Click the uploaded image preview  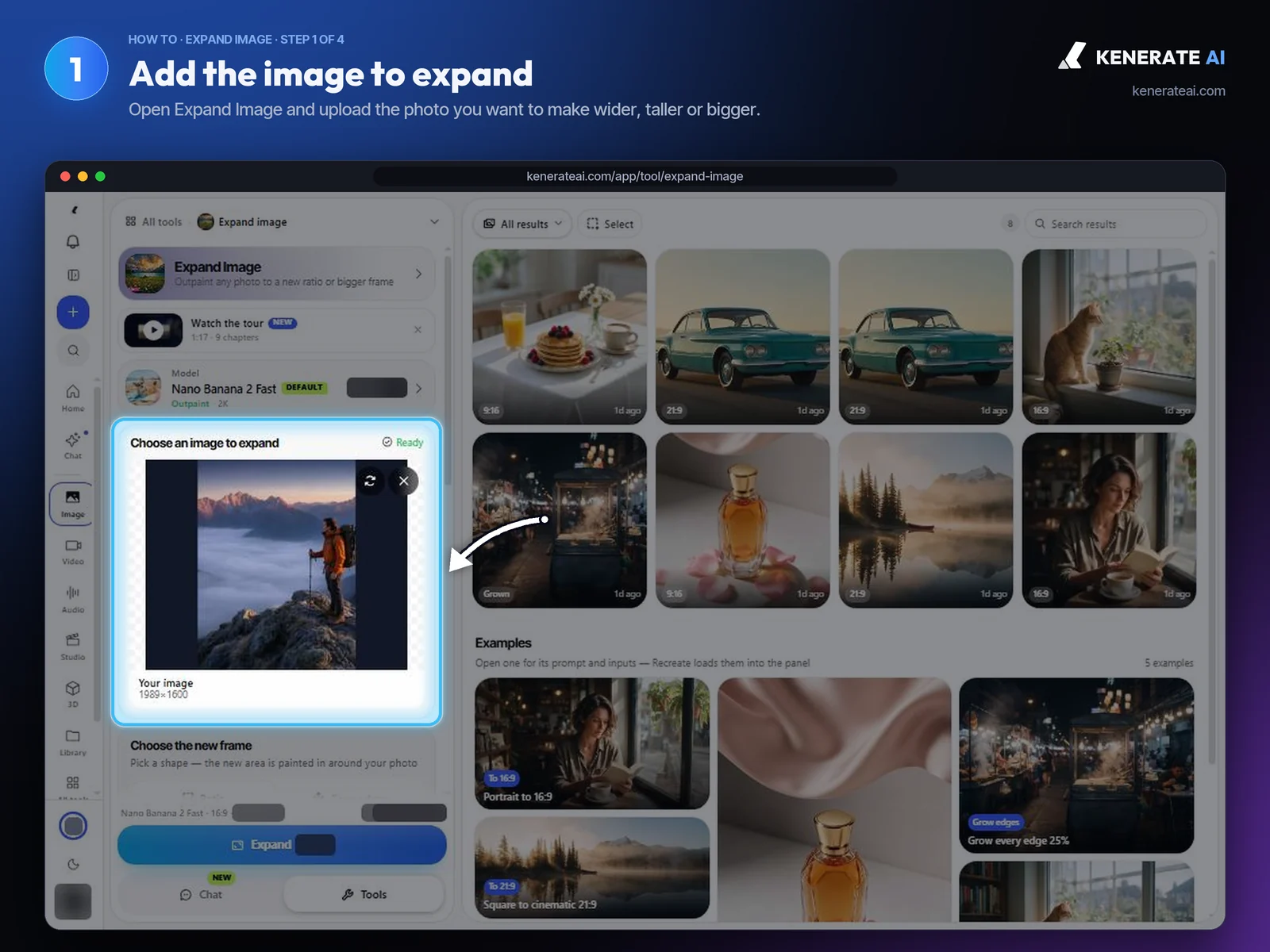[276, 565]
